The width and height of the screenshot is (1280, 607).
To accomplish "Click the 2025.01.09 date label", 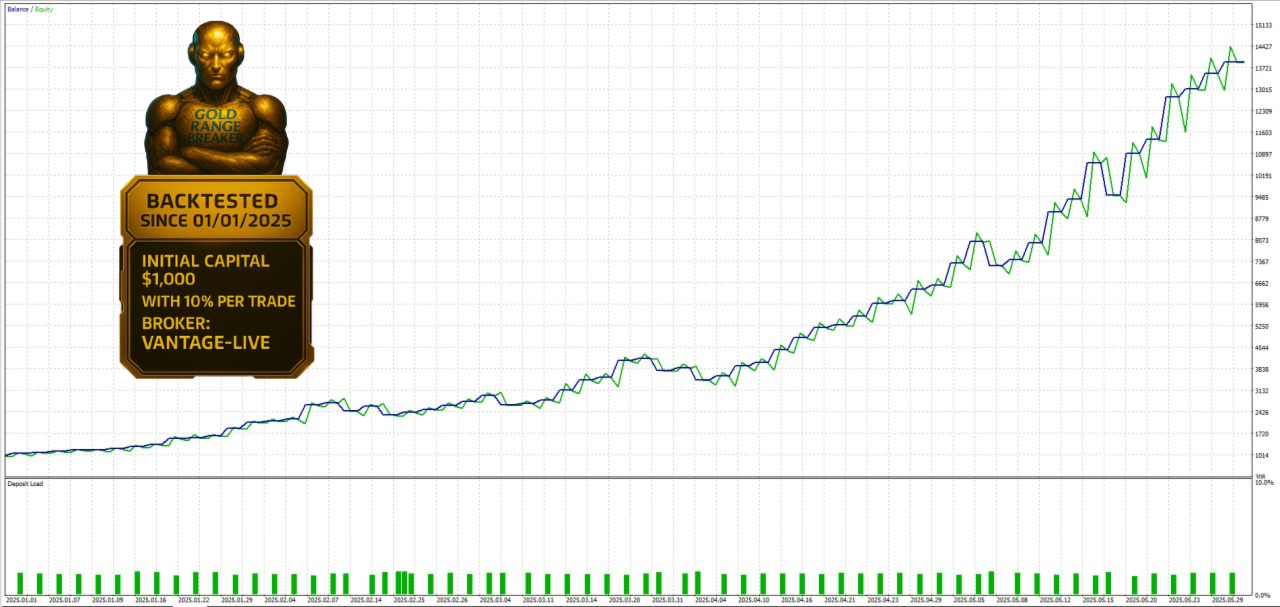I will [108, 601].
